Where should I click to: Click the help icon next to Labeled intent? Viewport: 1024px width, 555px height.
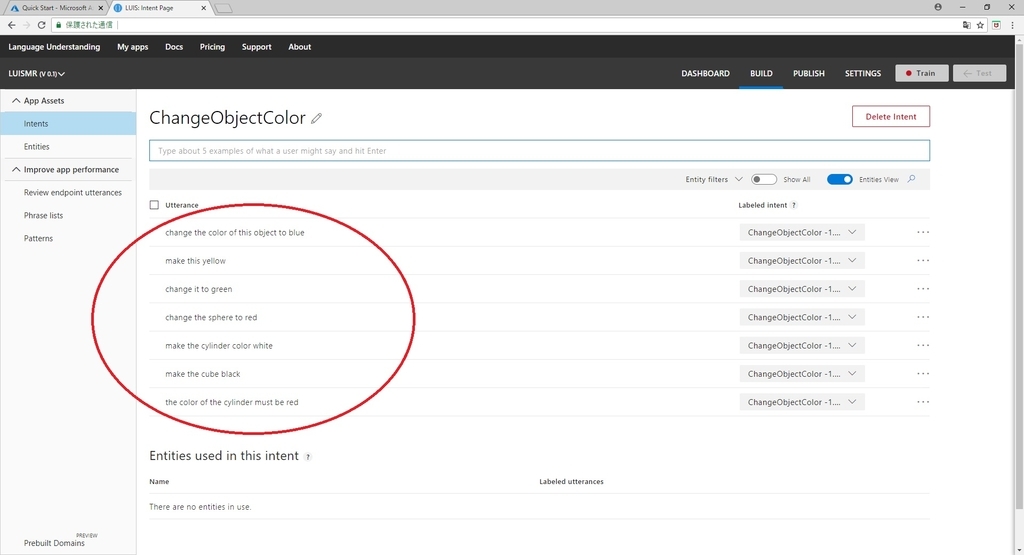(x=794, y=205)
